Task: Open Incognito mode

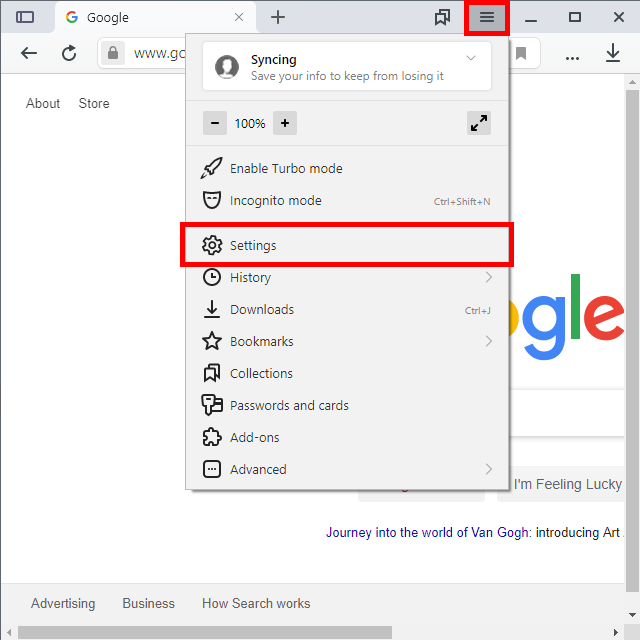Action: pos(347,200)
